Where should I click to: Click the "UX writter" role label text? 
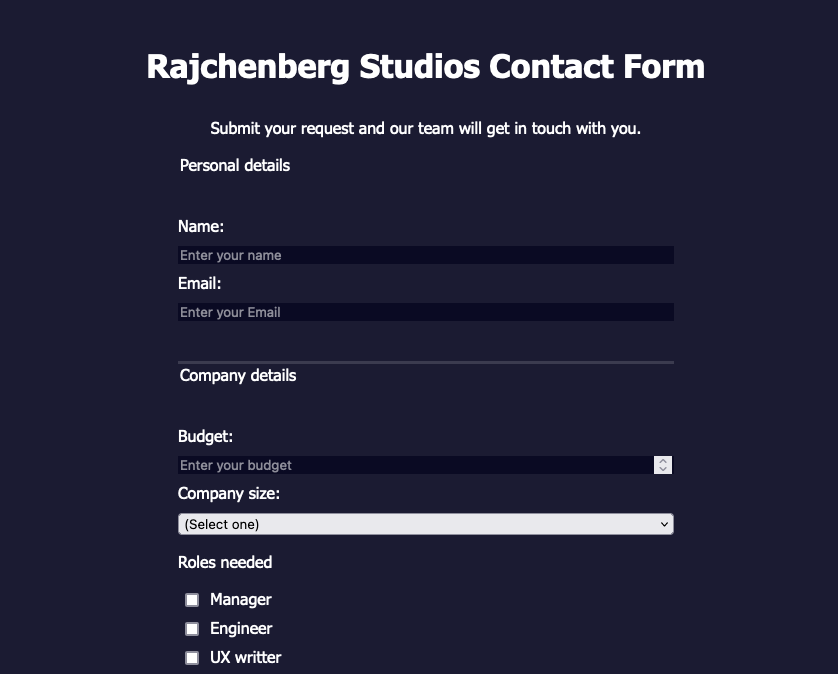245,658
